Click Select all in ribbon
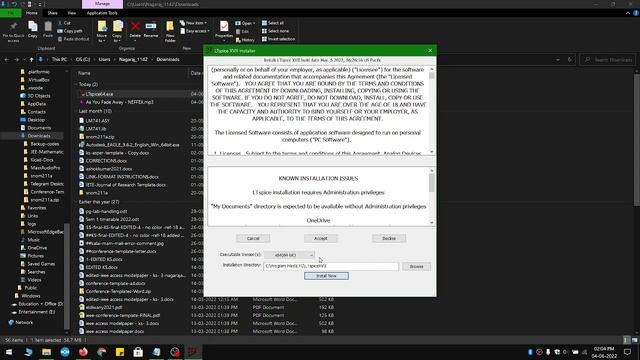 [273, 23]
